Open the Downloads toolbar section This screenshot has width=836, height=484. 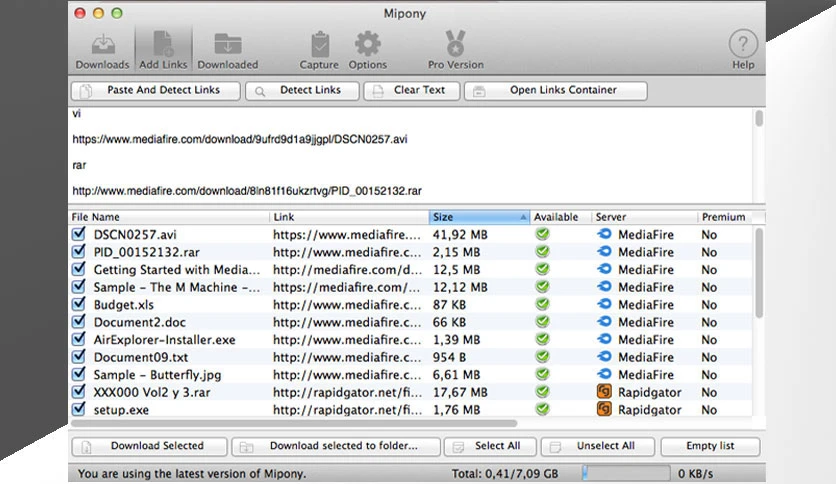(x=102, y=51)
